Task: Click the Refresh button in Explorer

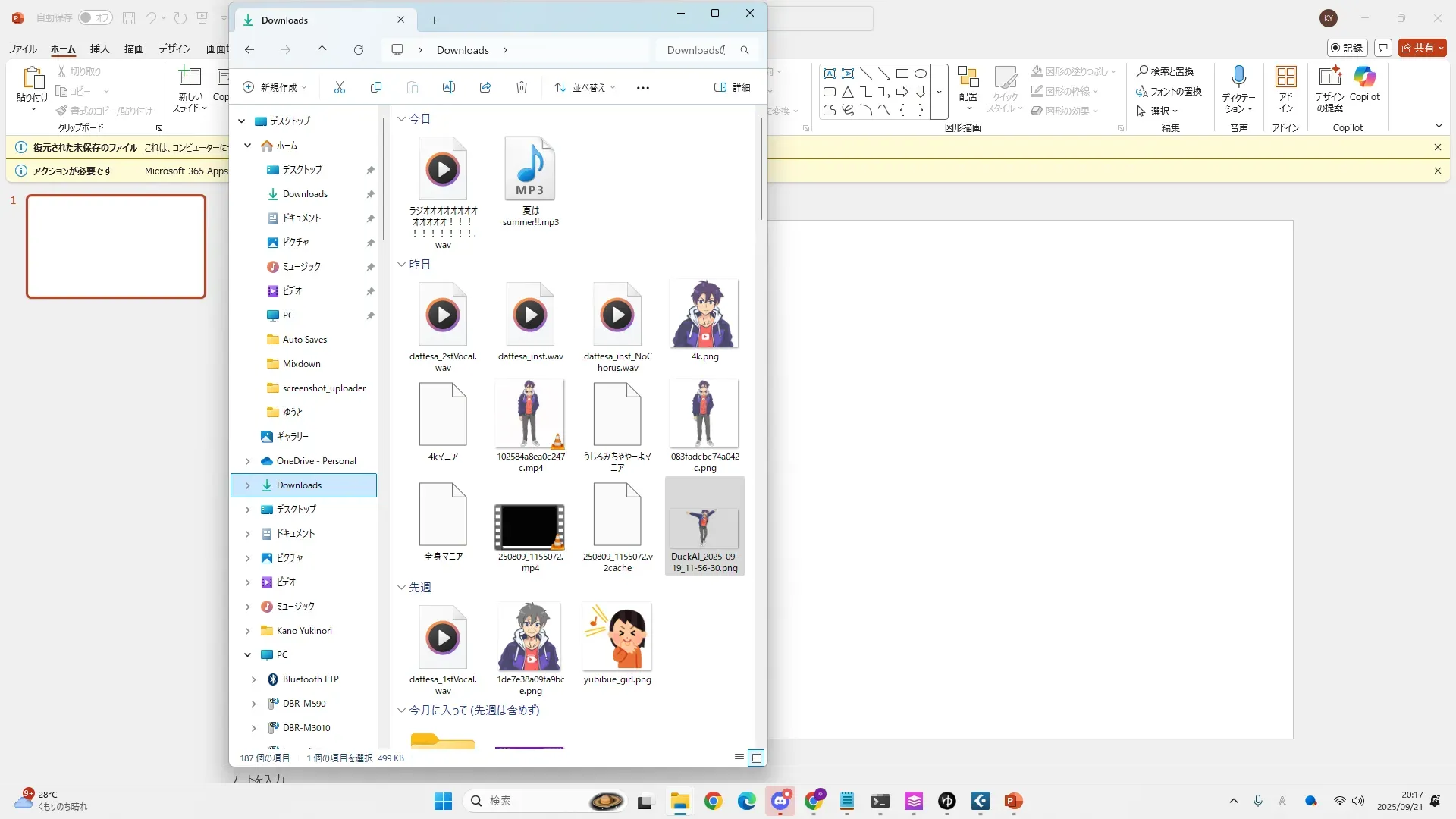Action: (359, 50)
